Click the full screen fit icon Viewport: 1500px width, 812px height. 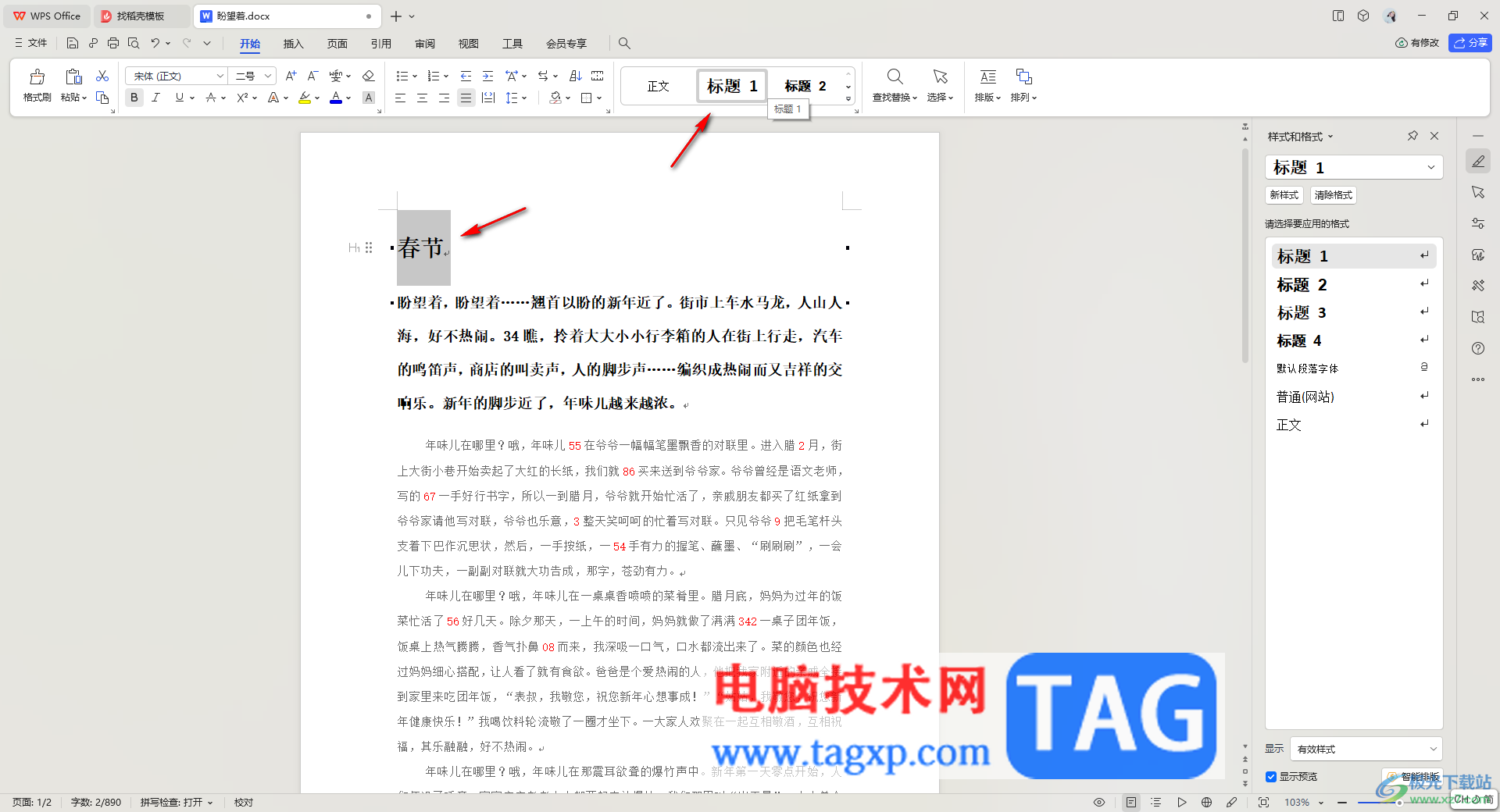[x=1263, y=802]
